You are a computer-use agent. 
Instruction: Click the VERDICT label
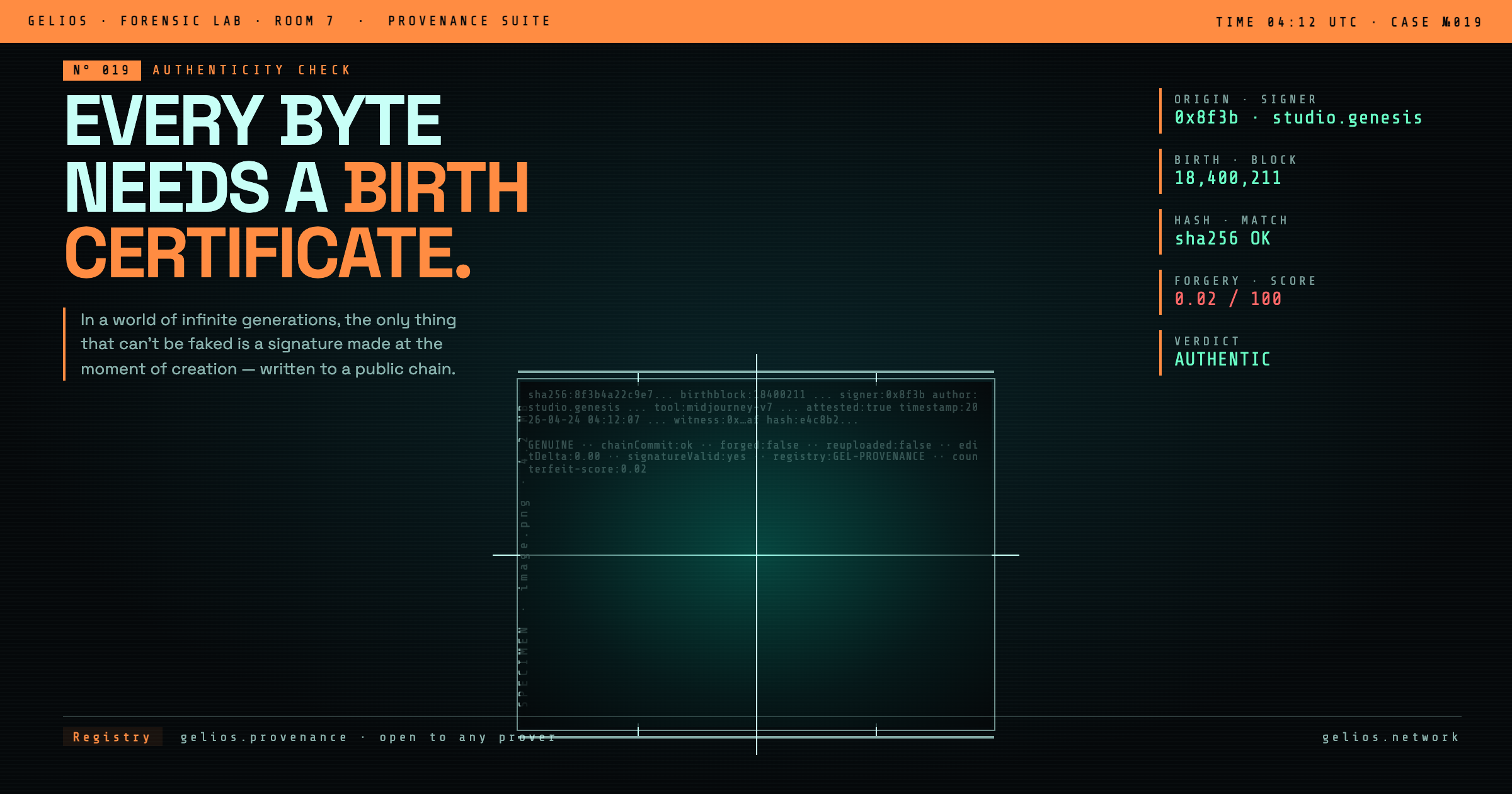[1207, 341]
